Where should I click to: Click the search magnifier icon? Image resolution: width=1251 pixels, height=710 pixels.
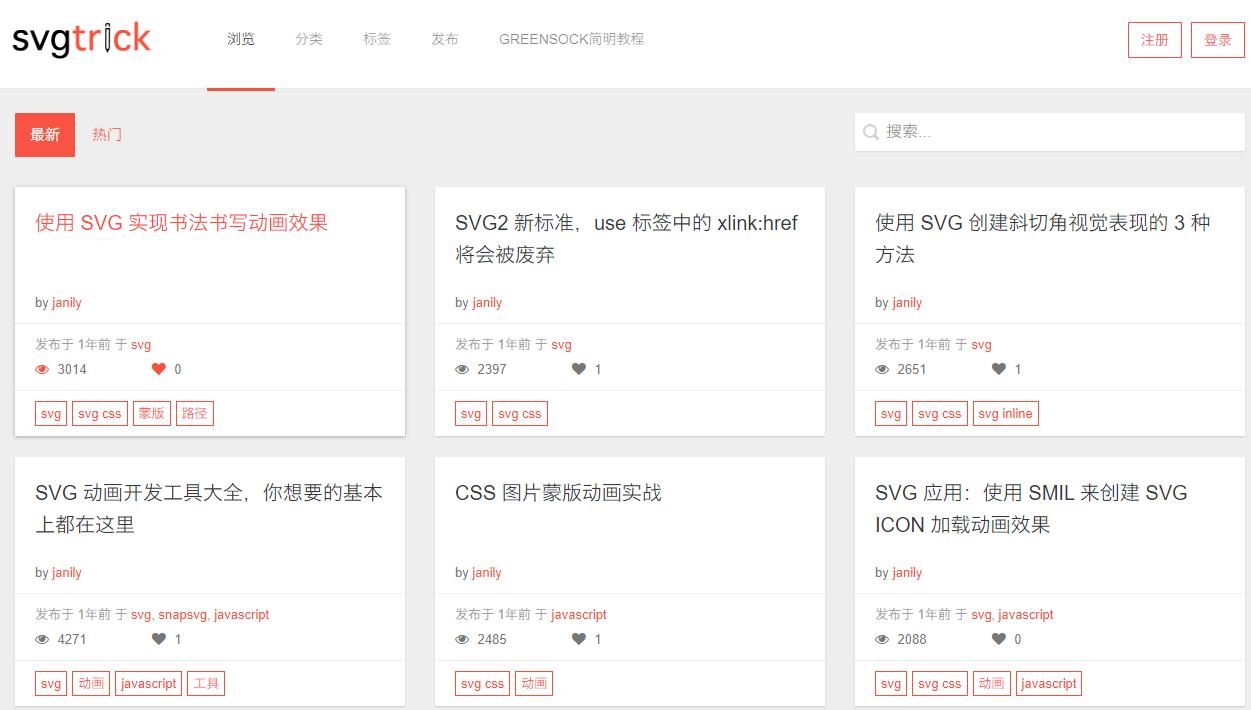point(871,132)
